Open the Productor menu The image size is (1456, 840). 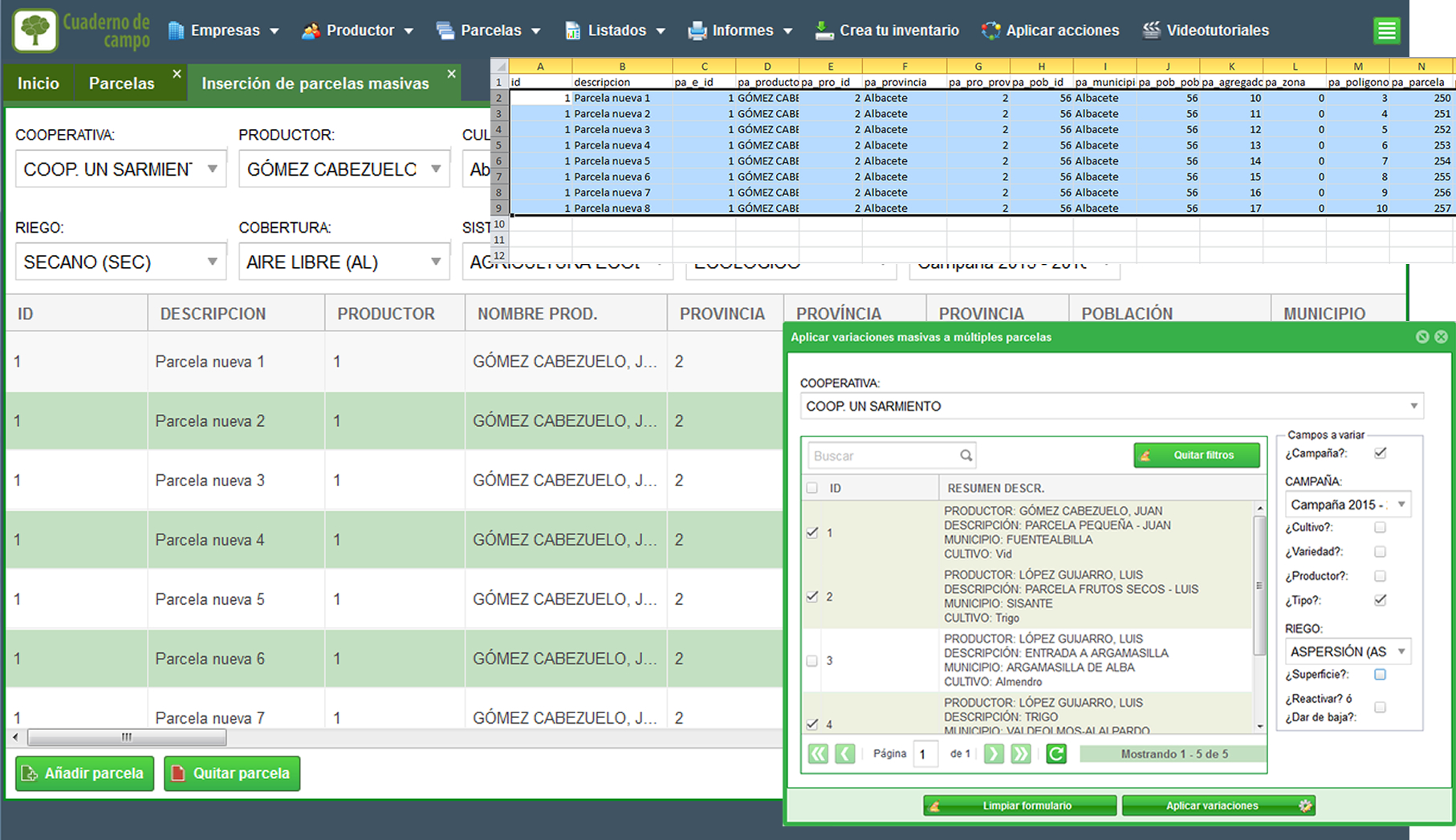[x=358, y=30]
